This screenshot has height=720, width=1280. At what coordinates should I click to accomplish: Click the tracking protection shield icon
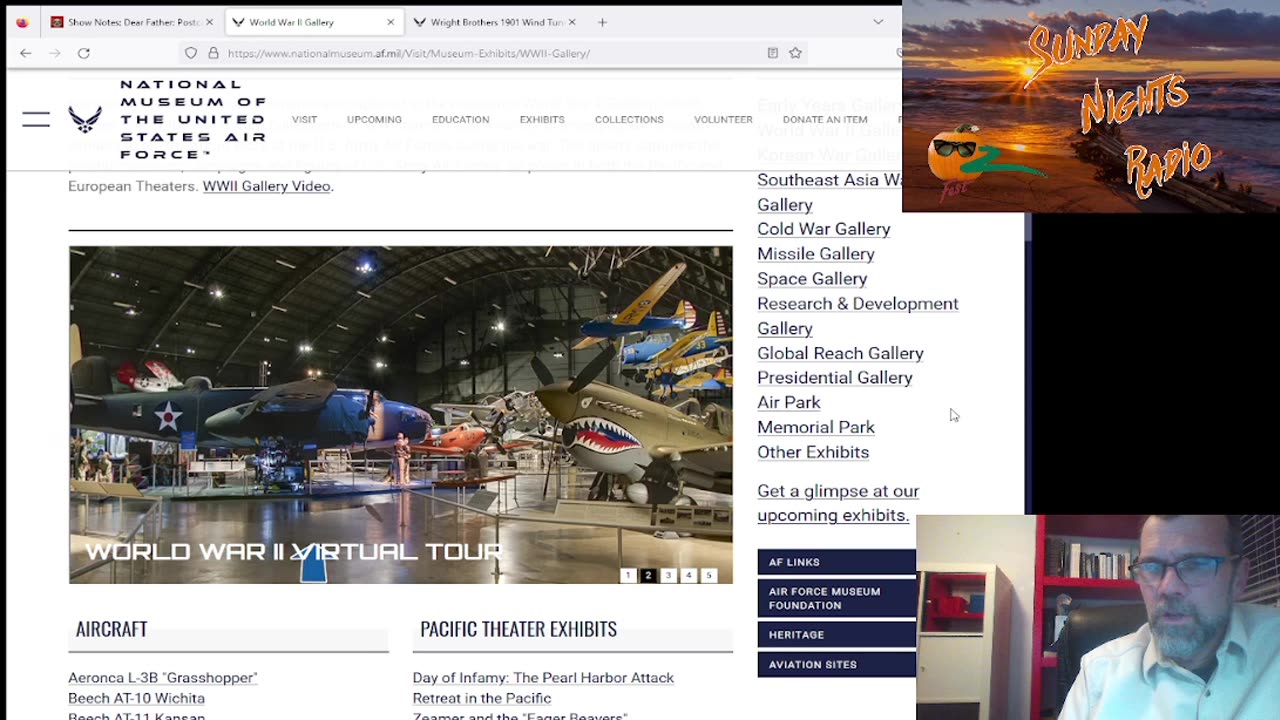[x=191, y=53]
